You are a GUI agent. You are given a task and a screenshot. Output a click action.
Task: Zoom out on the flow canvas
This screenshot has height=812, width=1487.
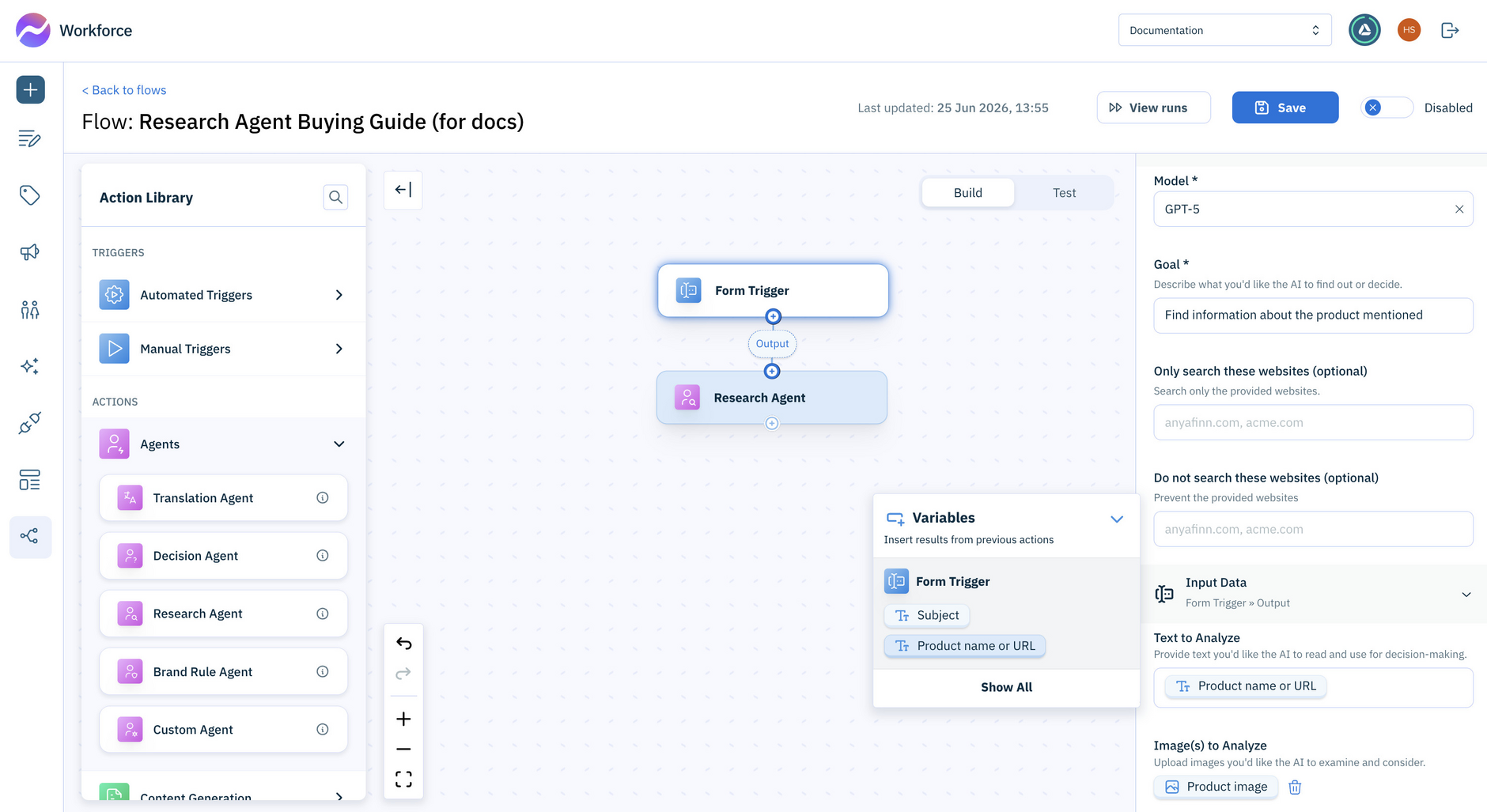(x=403, y=749)
